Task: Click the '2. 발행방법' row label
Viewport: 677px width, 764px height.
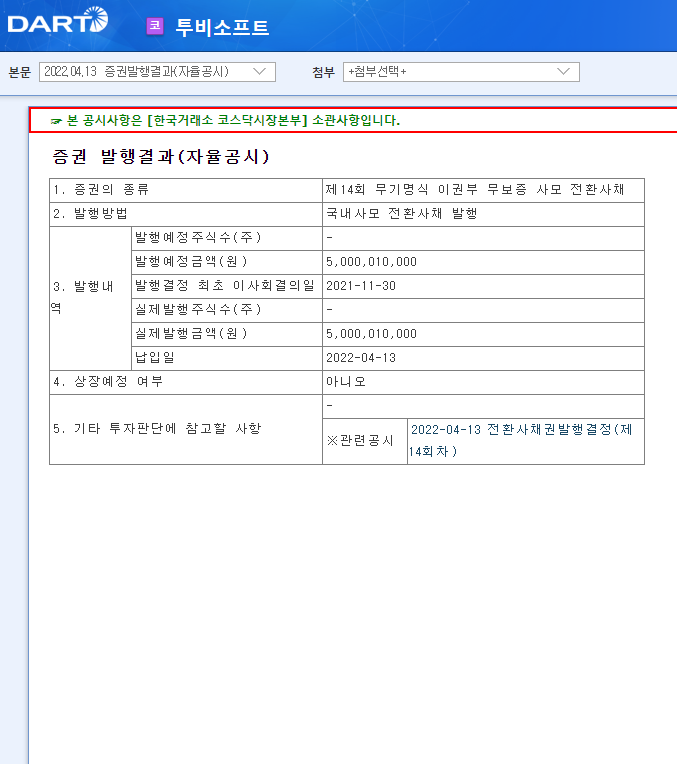Action: click(x=90, y=213)
